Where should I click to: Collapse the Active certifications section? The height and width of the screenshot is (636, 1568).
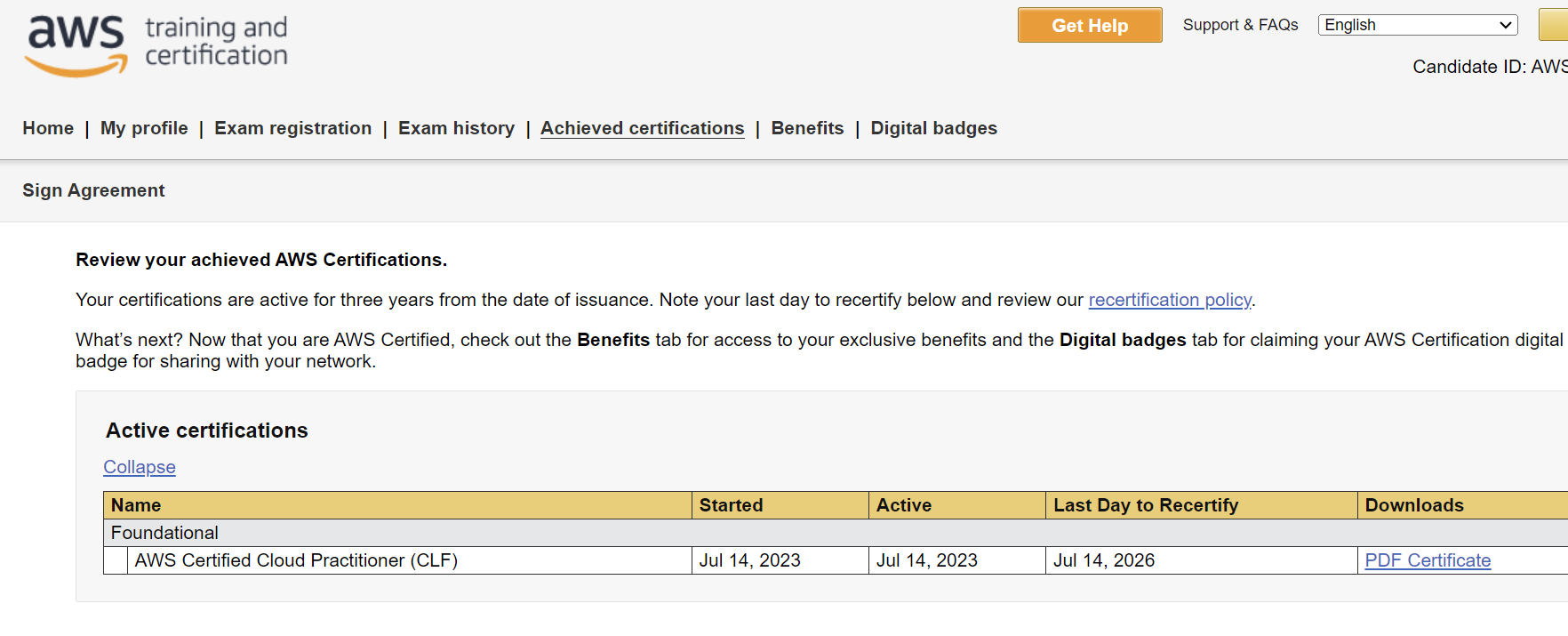point(140,467)
